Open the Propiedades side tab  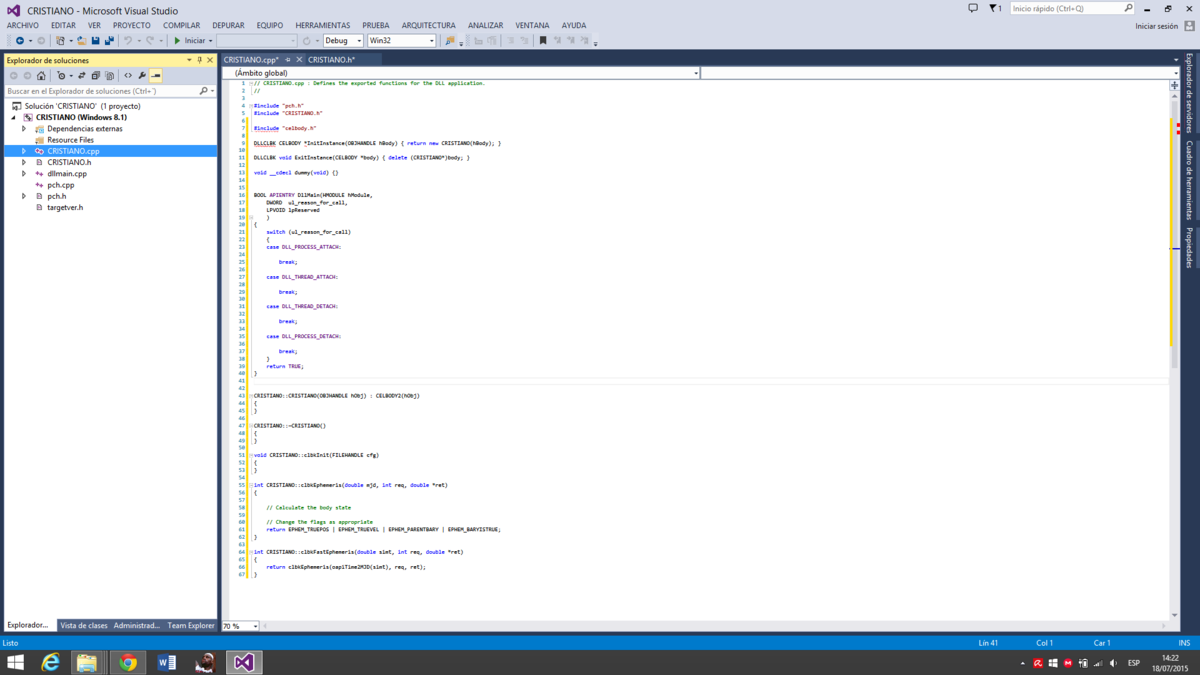click(x=1189, y=247)
